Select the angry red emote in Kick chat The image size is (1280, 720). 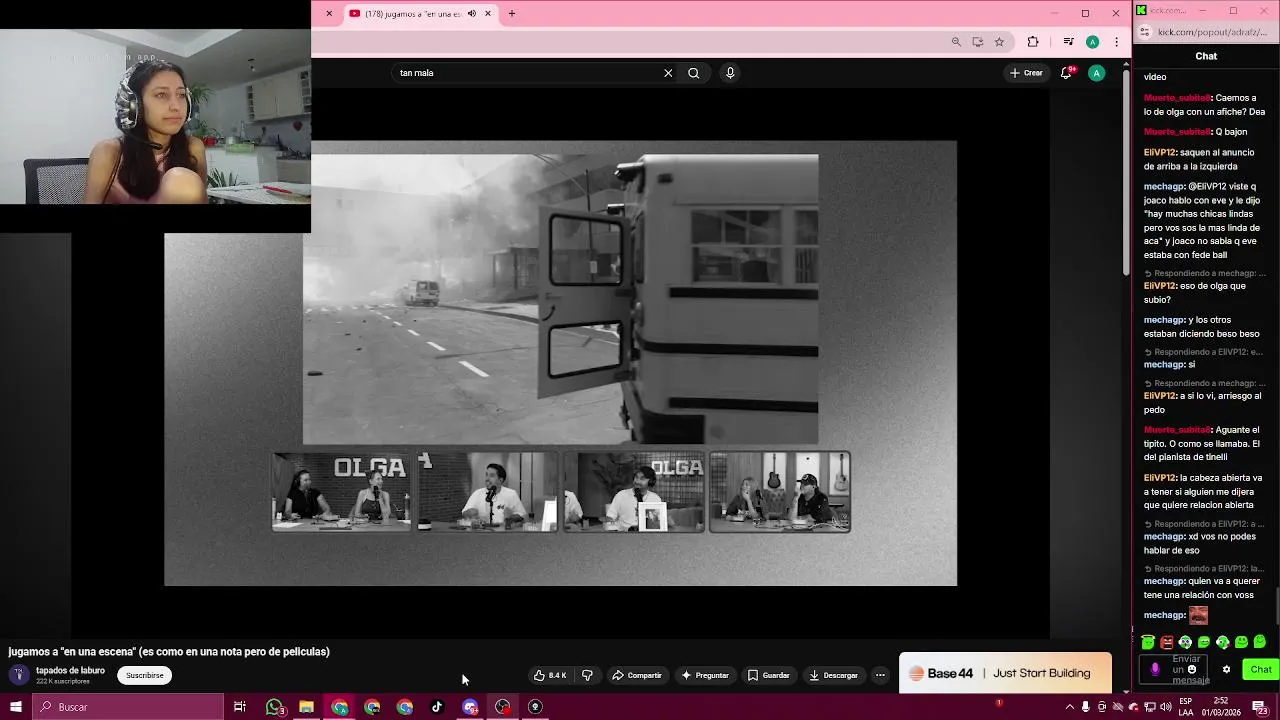pos(1166,642)
